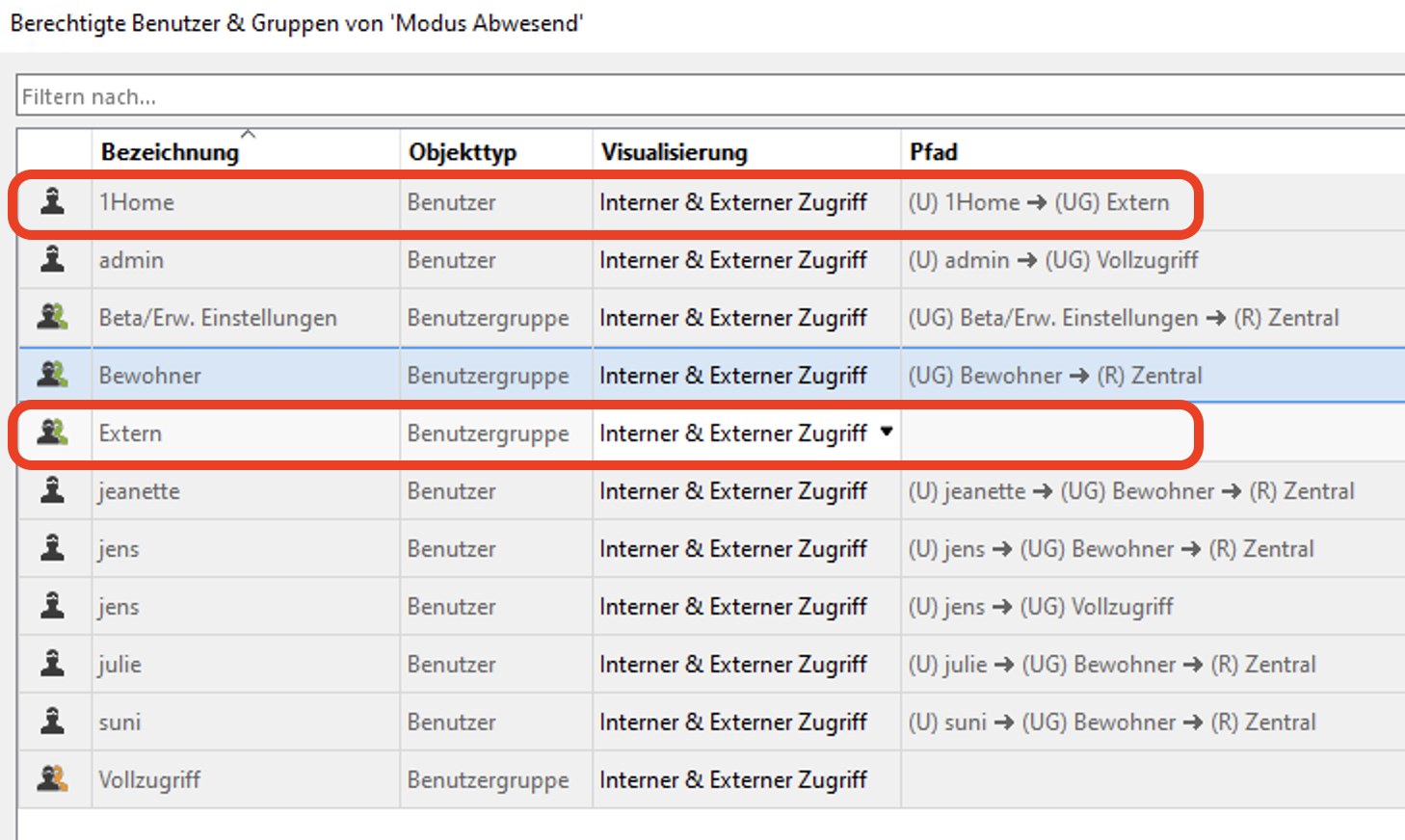Sort by the Bezeichnung column header
The width and height of the screenshot is (1405, 840).
point(170,152)
